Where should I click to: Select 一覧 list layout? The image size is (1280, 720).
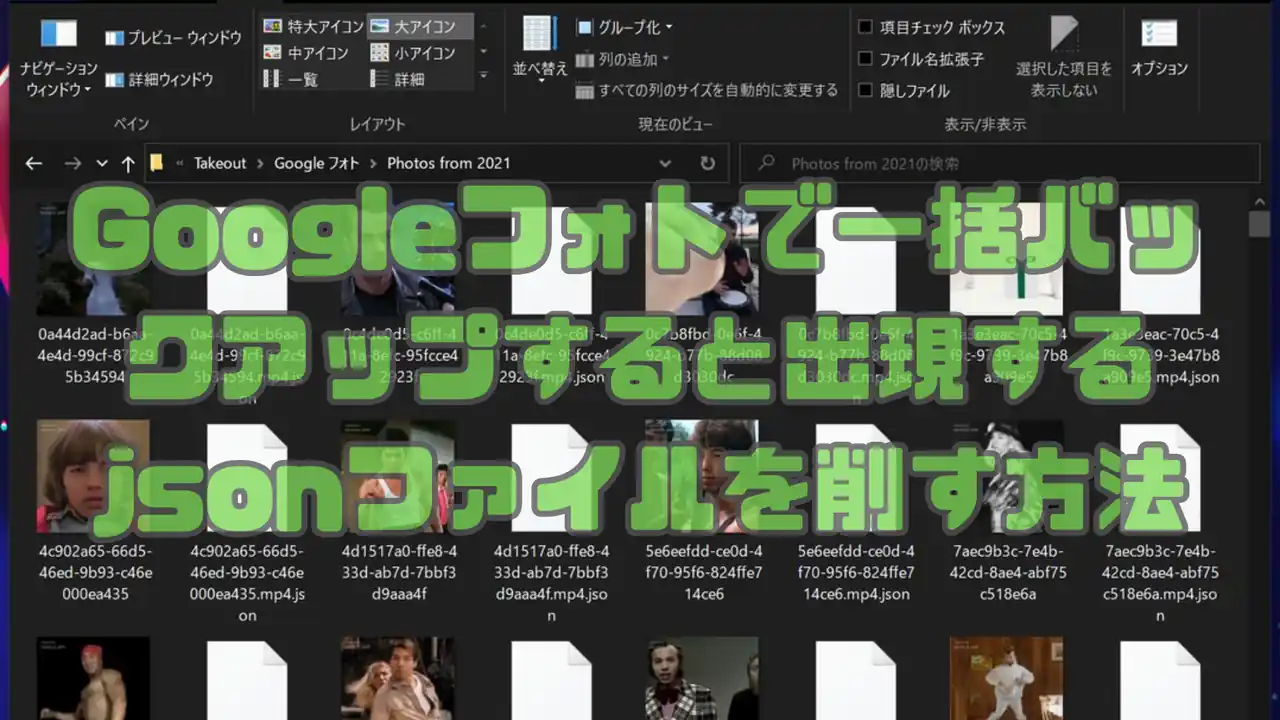pyautogui.click(x=290, y=79)
